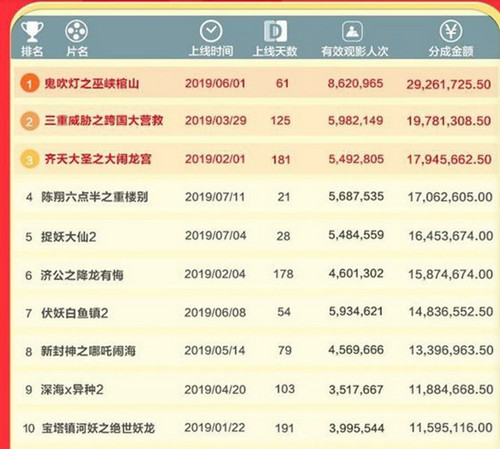Image resolution: width=500 pixels, height=449 pixels.
Task: Click the clock release date icon
Action: tap(211, 31)
